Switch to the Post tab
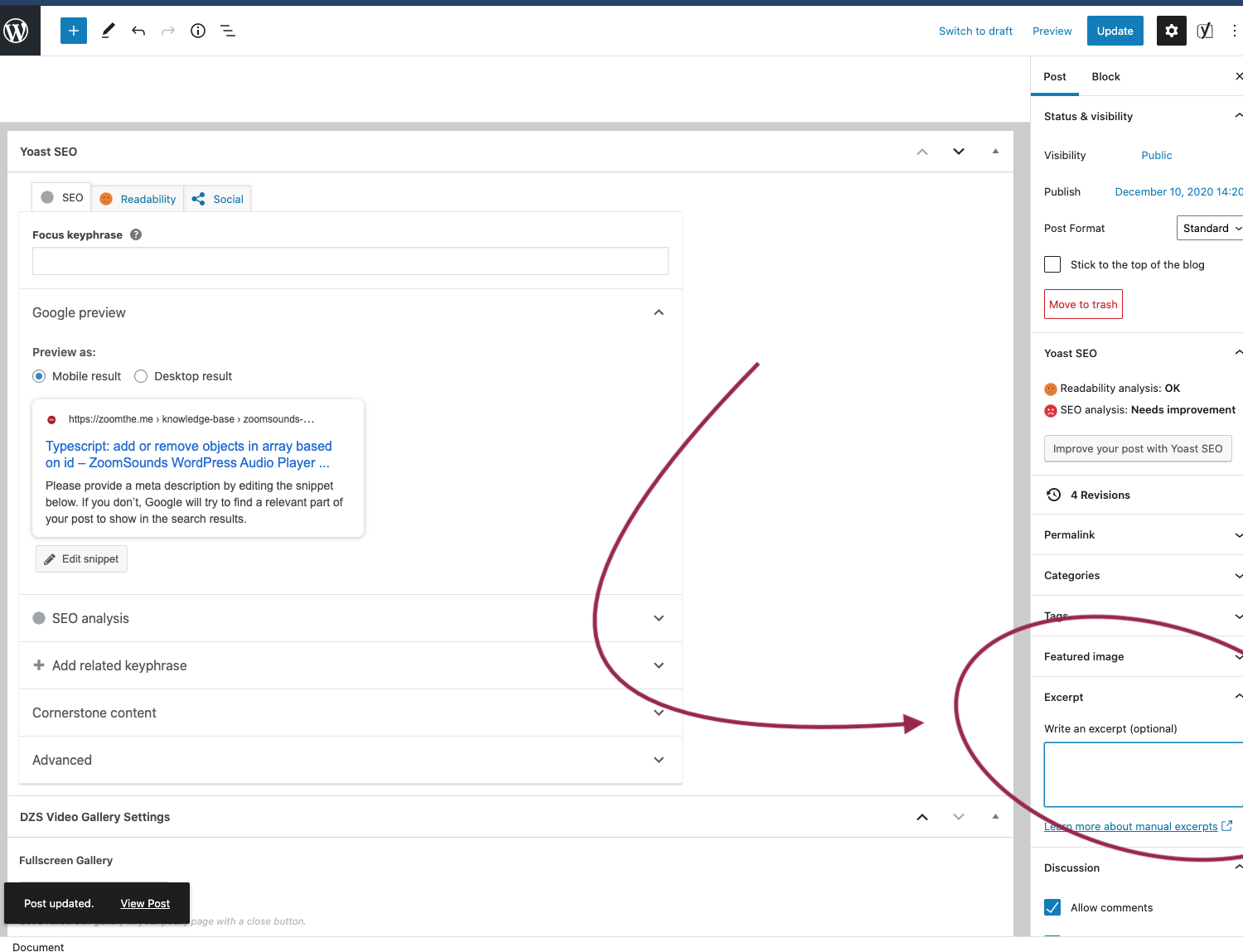The width and height of the screenshot is (1243, 952). pos(1055,76)
